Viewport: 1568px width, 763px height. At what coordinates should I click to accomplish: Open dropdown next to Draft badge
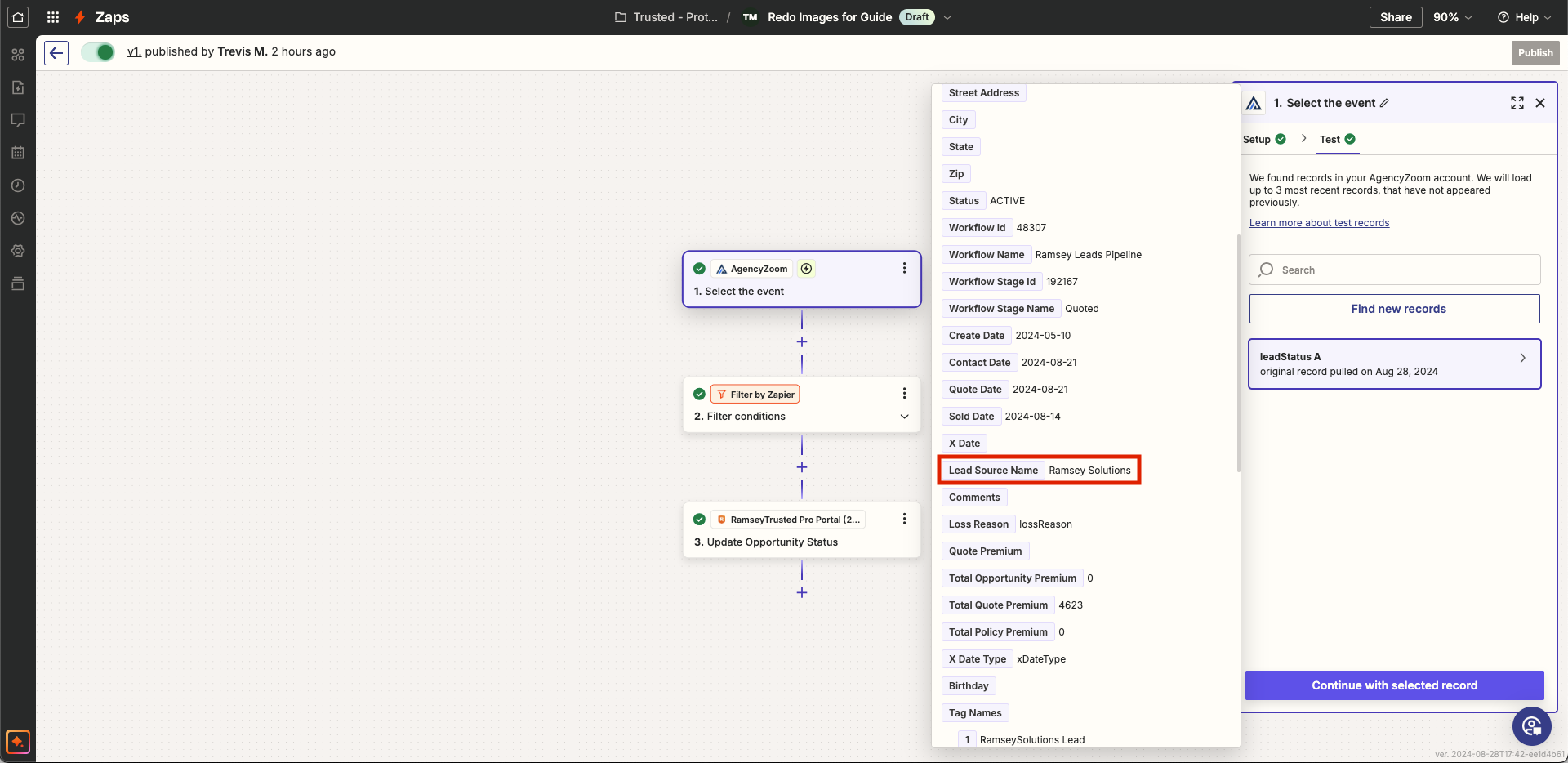(947, 17)
